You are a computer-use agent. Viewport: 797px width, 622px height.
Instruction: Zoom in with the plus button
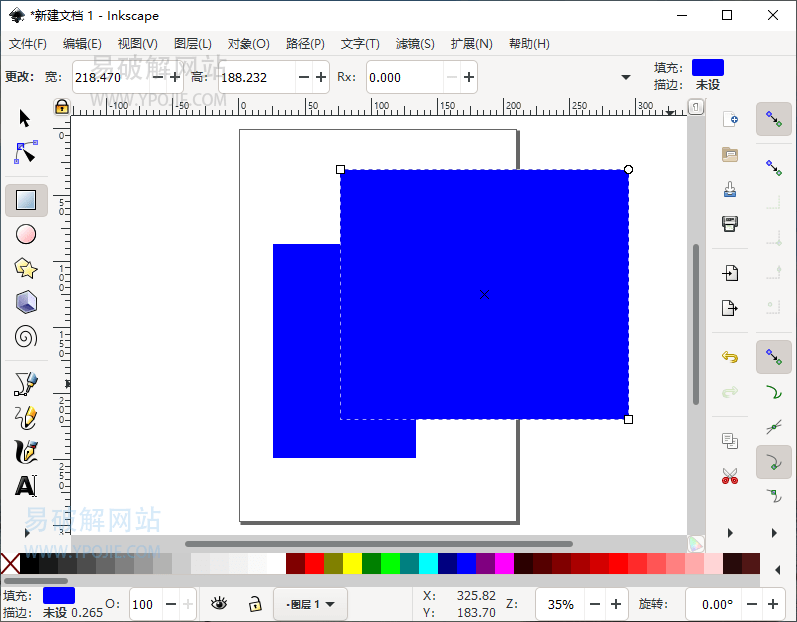point(616,604)
